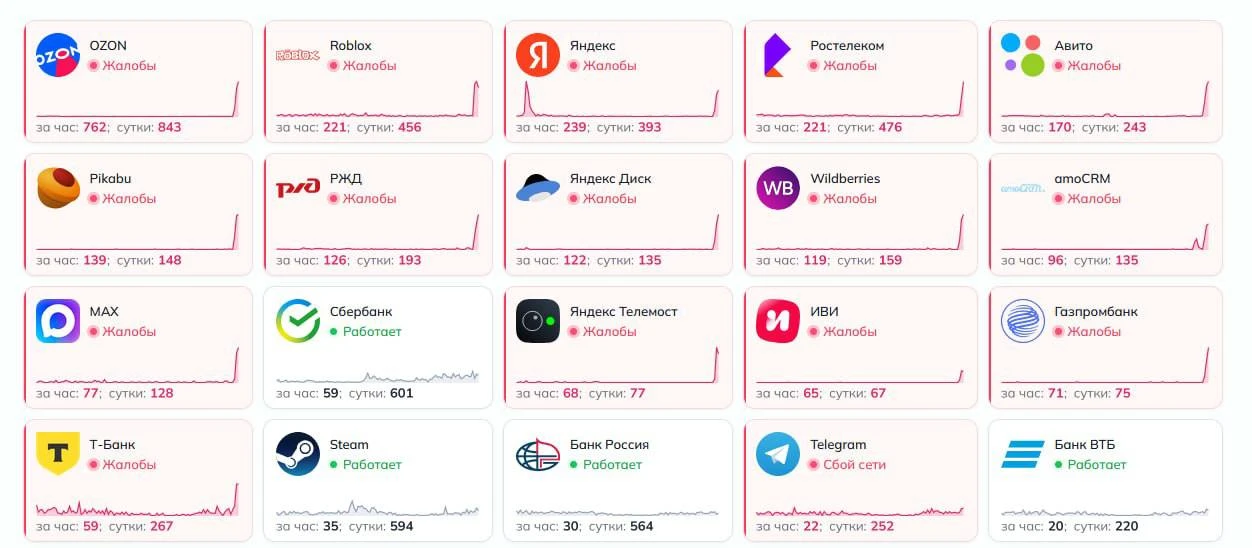Image resolution: width=1252 pixels, height=548 pixels.
Task: Select the РЖД red logo
Action: click(297, 188)
